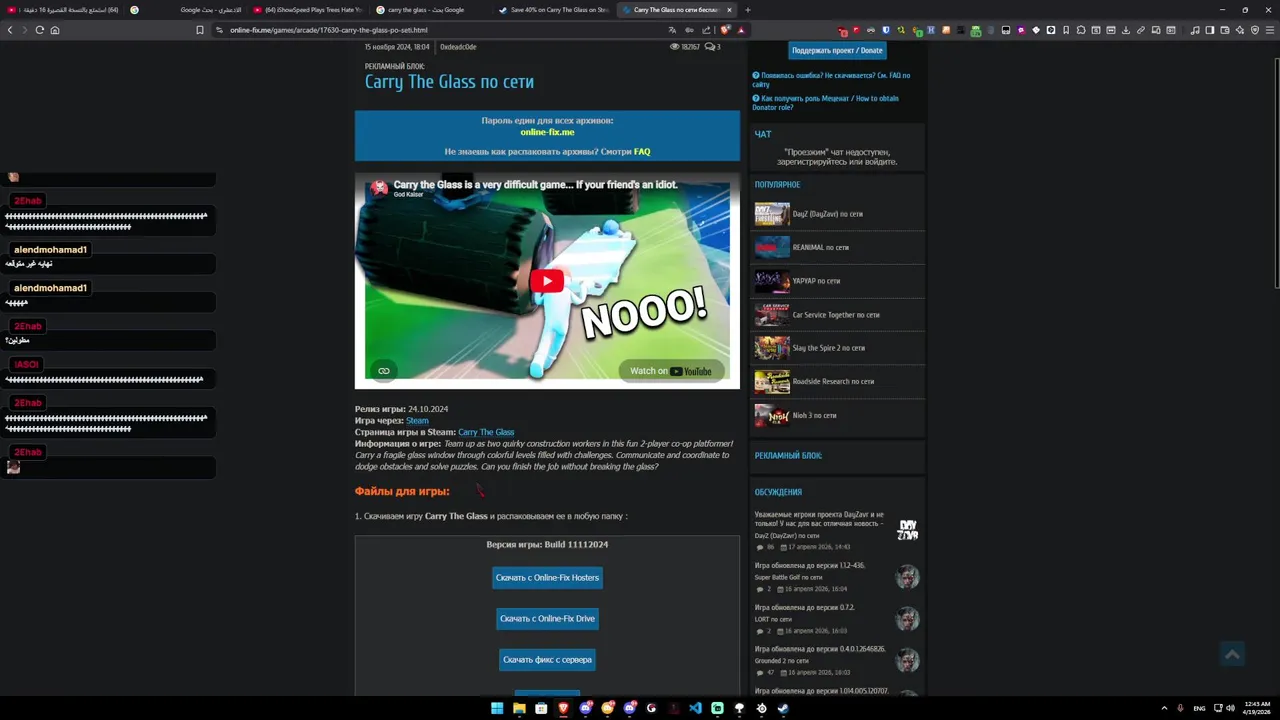Image resolution: width=1280 pixels, height=720 pixels.
Task: Click the taskbar volume speaker icon
Action: pyautogui.click(x=1230, y=708)
